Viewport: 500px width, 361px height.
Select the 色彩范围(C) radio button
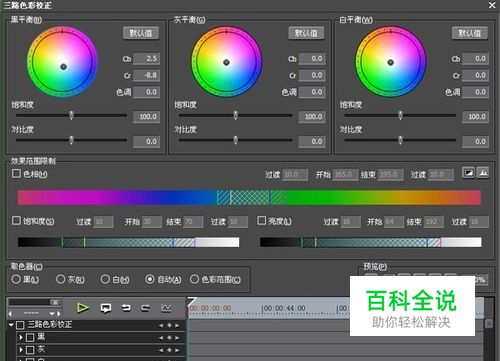[x=194, y=279]
